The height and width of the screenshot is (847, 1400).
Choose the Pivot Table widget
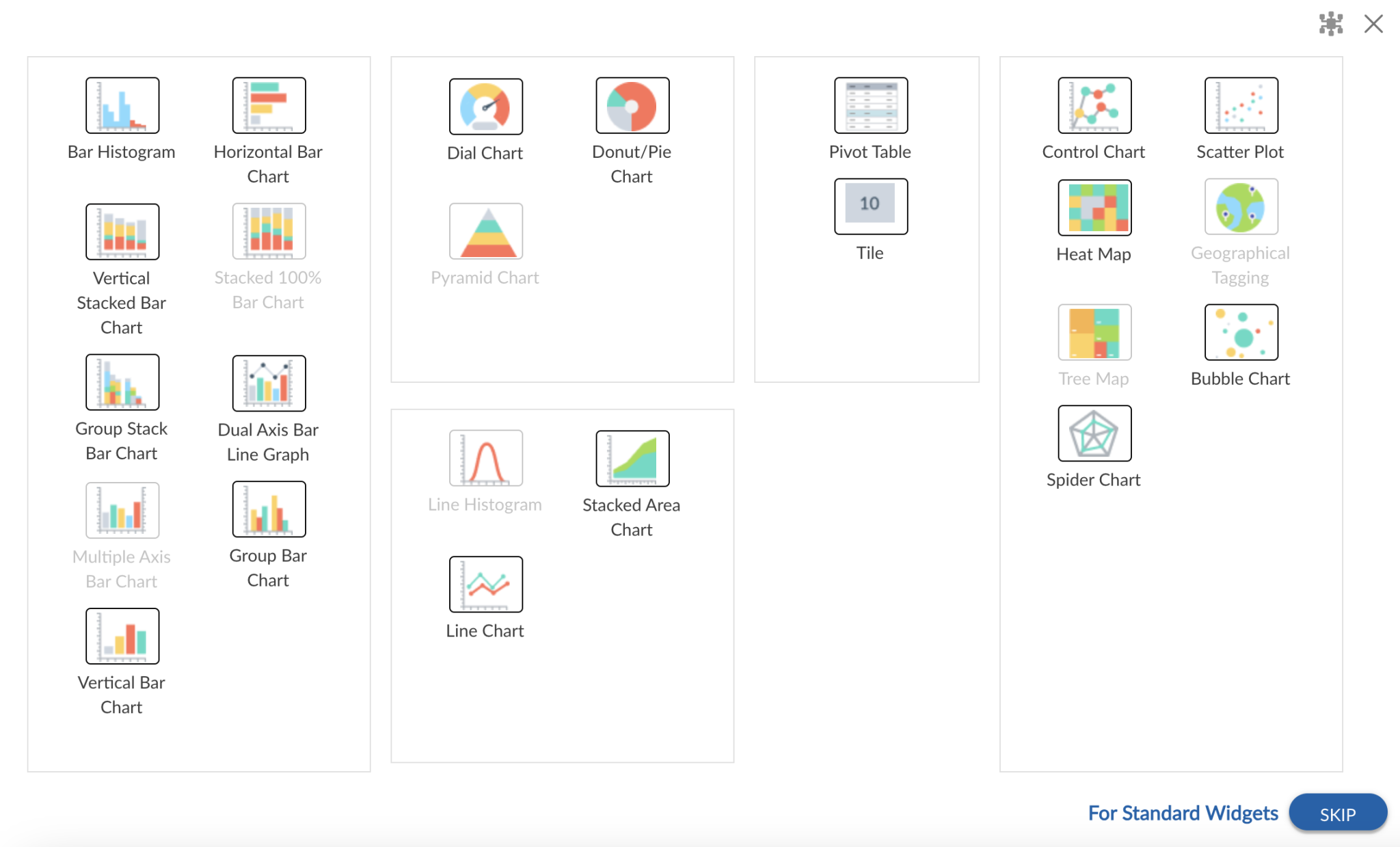871,106
